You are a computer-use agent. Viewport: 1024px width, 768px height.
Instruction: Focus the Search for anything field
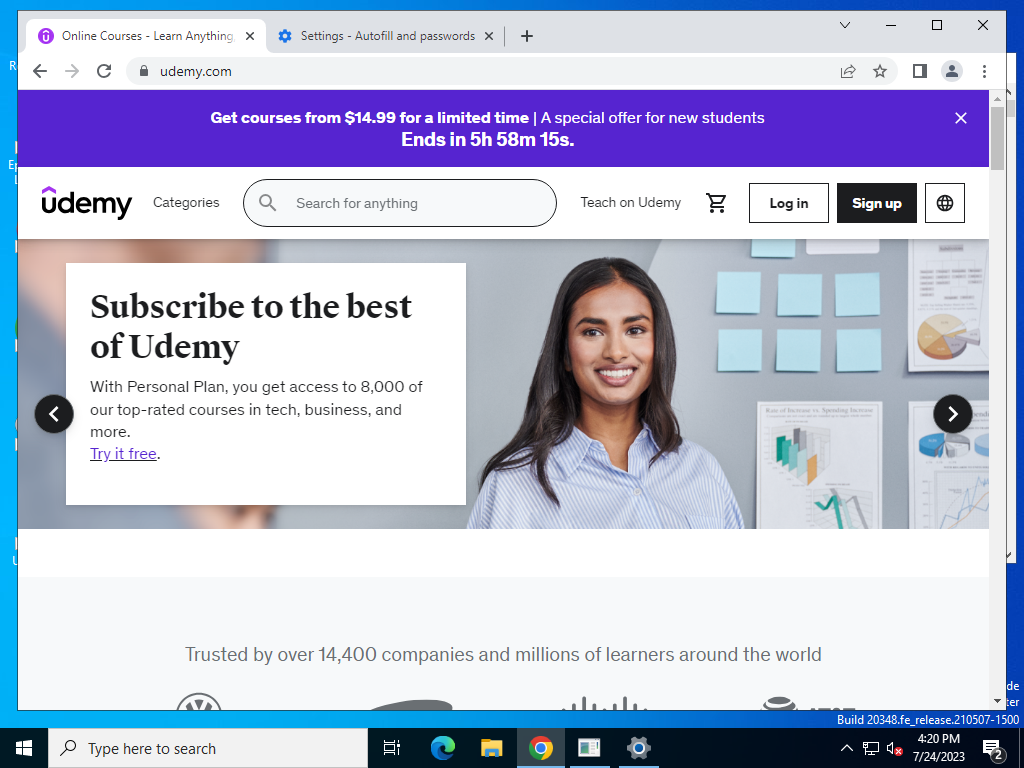pos(400,203)
